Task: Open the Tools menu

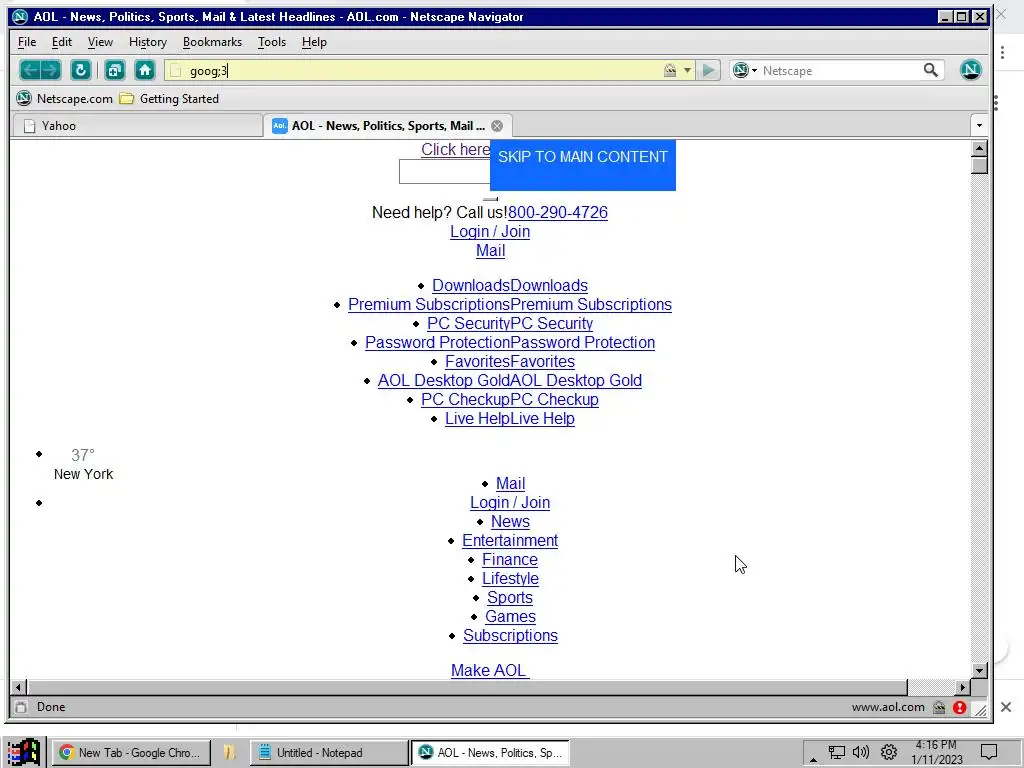Action: coord(272,42)
